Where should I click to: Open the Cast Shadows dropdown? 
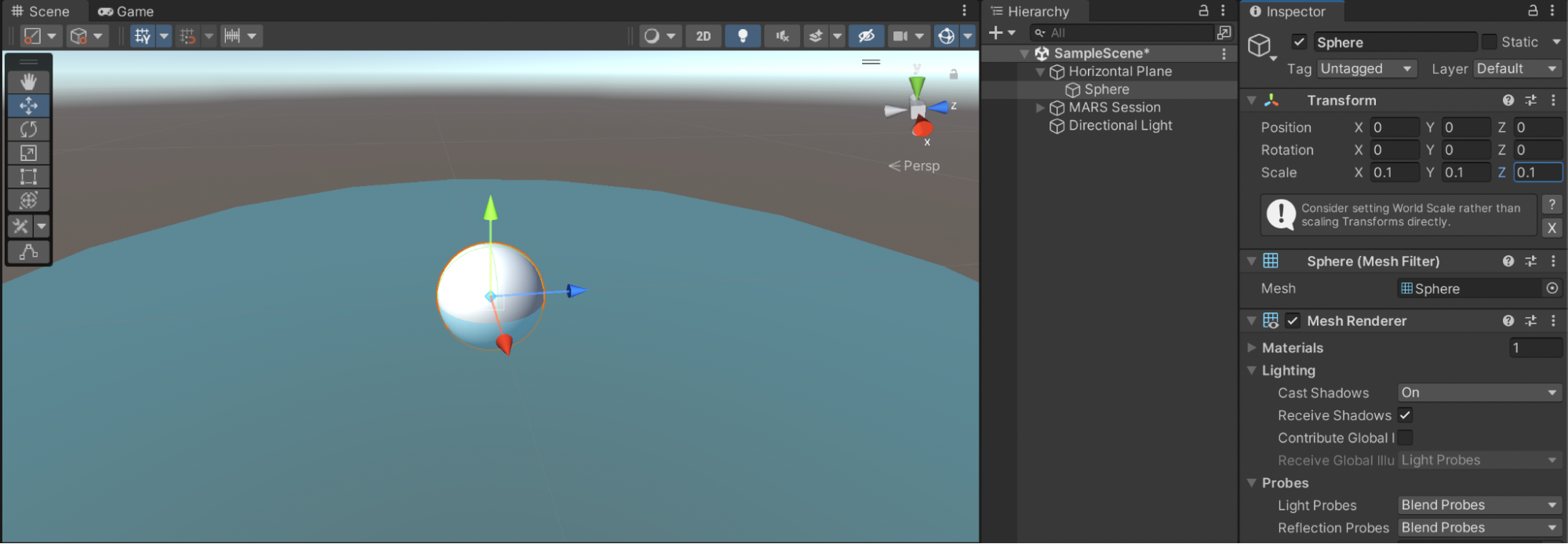[x=1479, y=392]
